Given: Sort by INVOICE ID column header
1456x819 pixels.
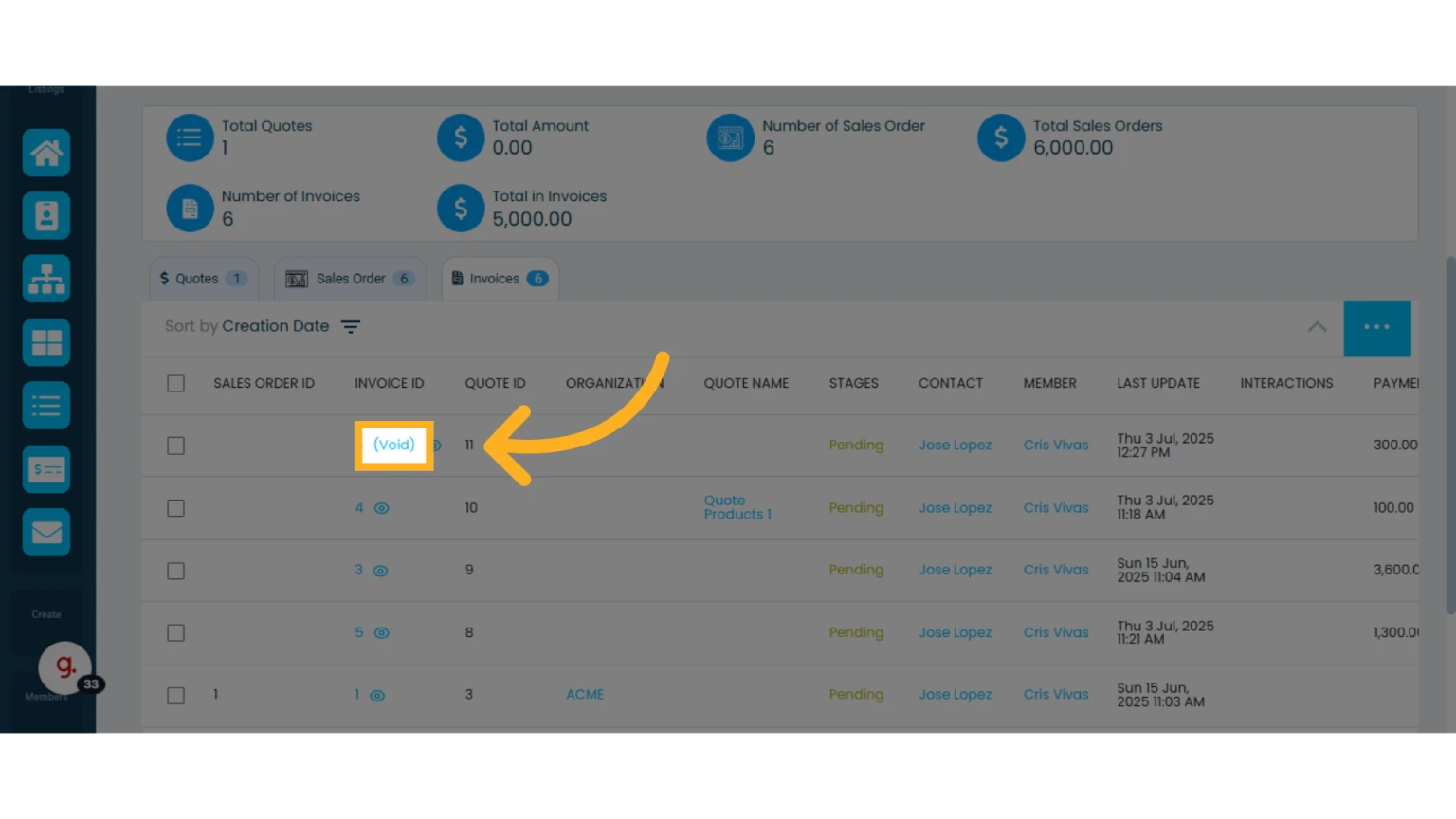Looking at the screenshot, I should point(390,383).
